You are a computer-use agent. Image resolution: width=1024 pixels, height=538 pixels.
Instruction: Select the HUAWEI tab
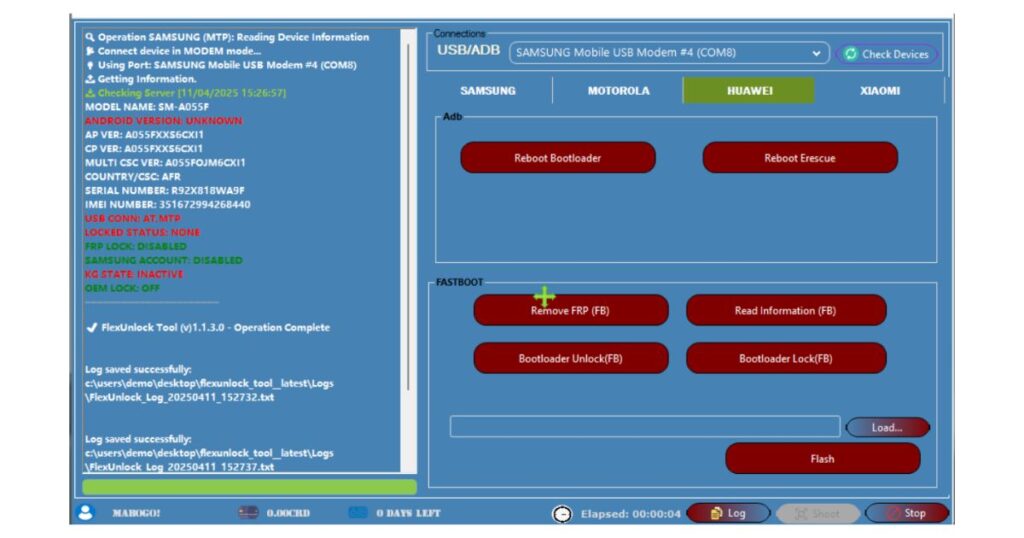(x=749, y=91)
